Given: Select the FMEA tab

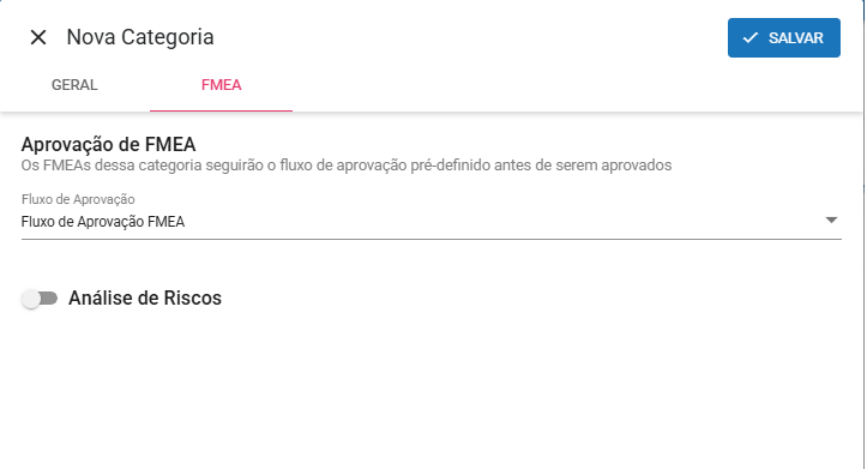Looking at the screenshot, I should [x=221, y=85].
